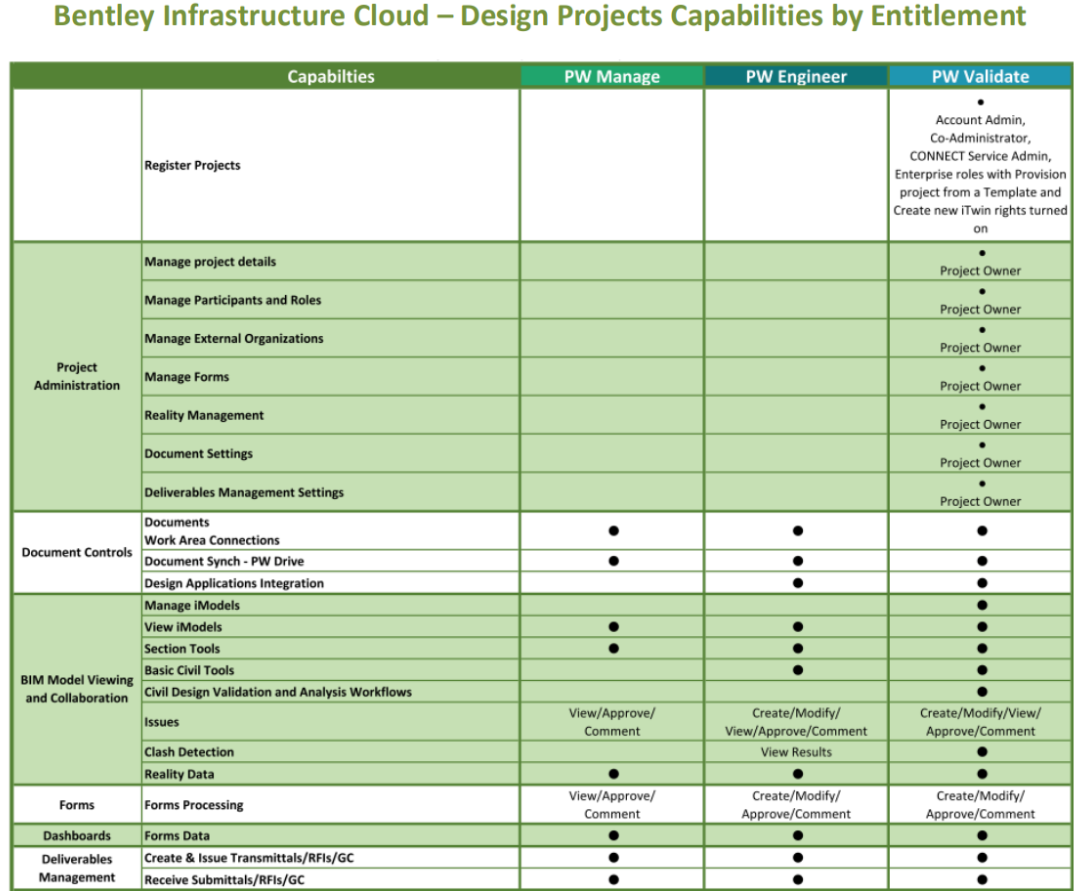
Task: Click PW Validate Issues cell Create/Modify/View/Approve/Comment
Action: [x=980, y=722]
